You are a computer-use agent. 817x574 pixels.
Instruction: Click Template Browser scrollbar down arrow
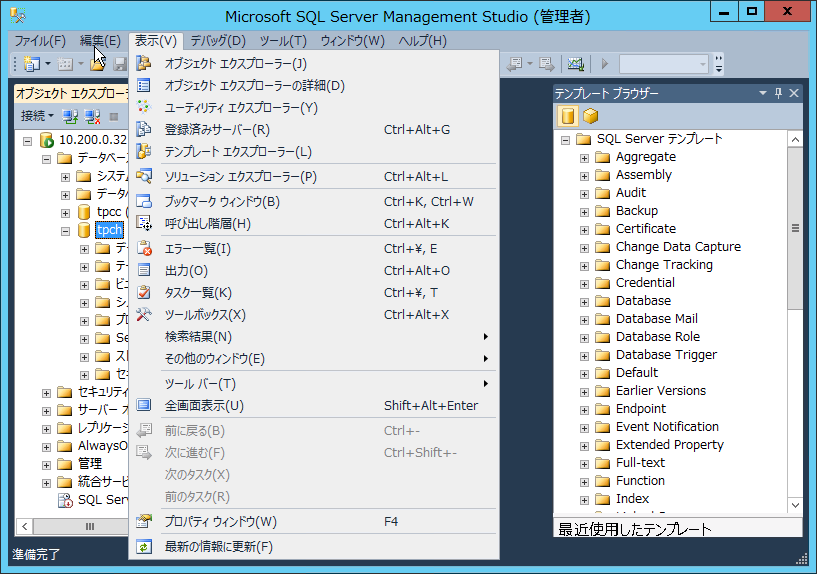(x=795, y=505)
